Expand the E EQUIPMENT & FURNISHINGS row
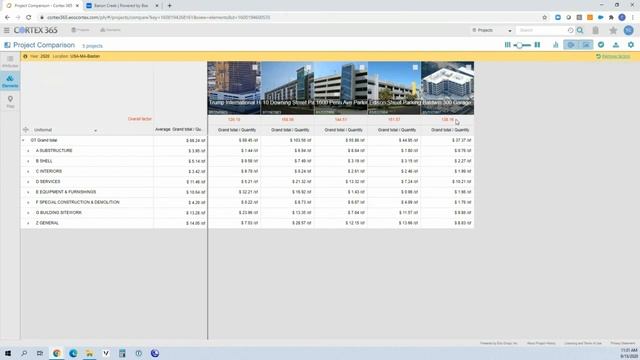The width and height of the screenshot is (640, 360). (x=28, y=192)
